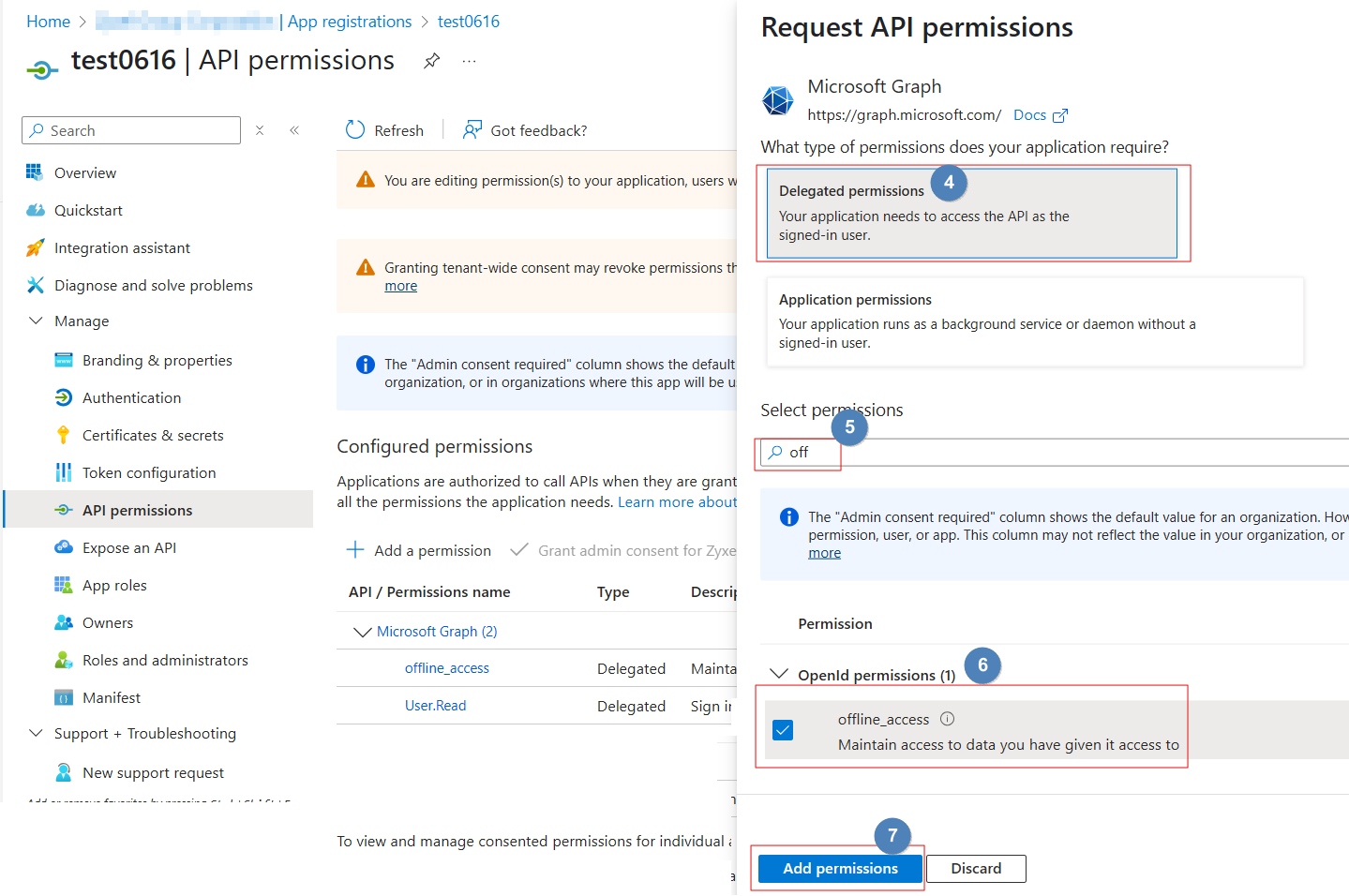Clear the sidebar search with X icon
The image size is (1349, 896).
pyautogui.click(x=260, y=130)
